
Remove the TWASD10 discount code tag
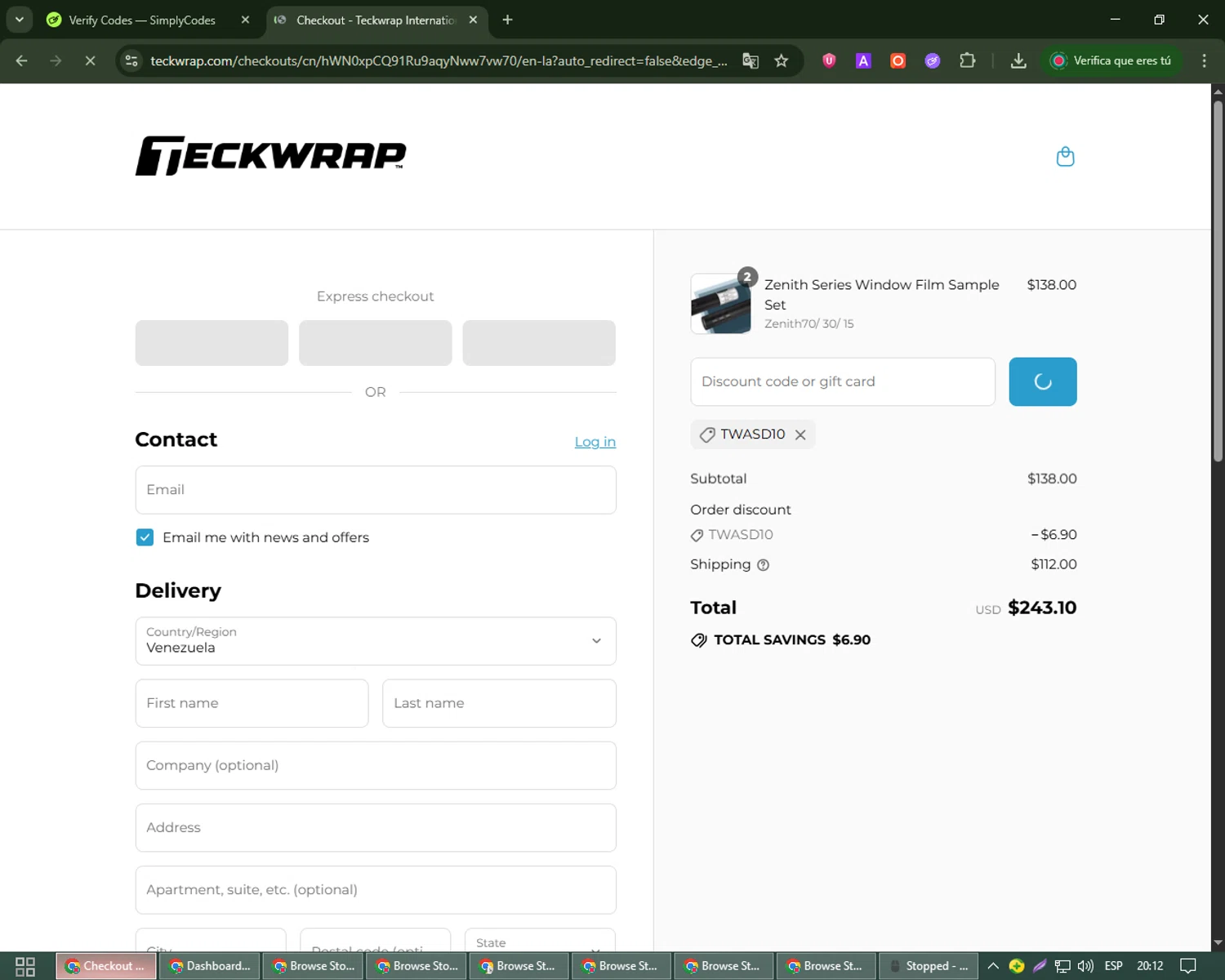click(800, 434)
